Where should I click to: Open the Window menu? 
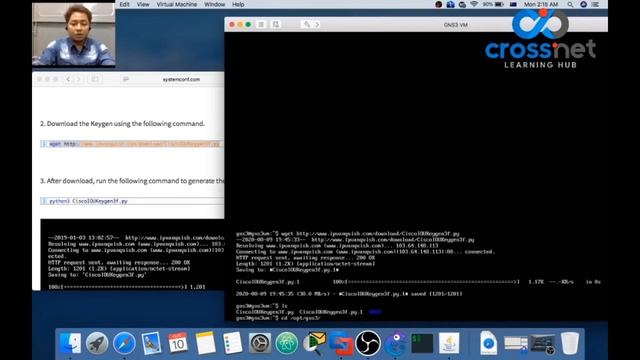click(x=215, y=4)
